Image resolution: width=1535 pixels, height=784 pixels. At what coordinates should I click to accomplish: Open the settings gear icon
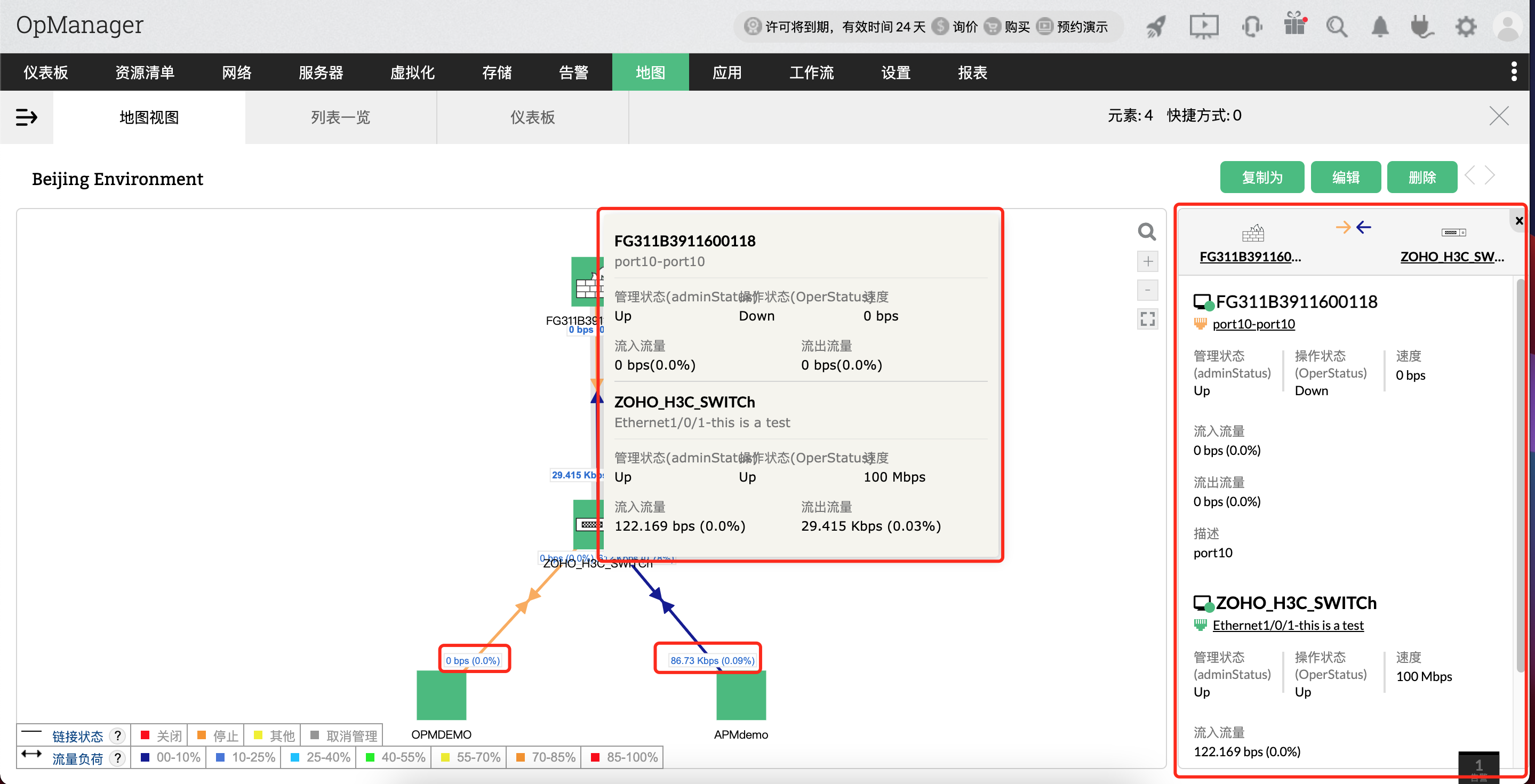[1466, 26]
